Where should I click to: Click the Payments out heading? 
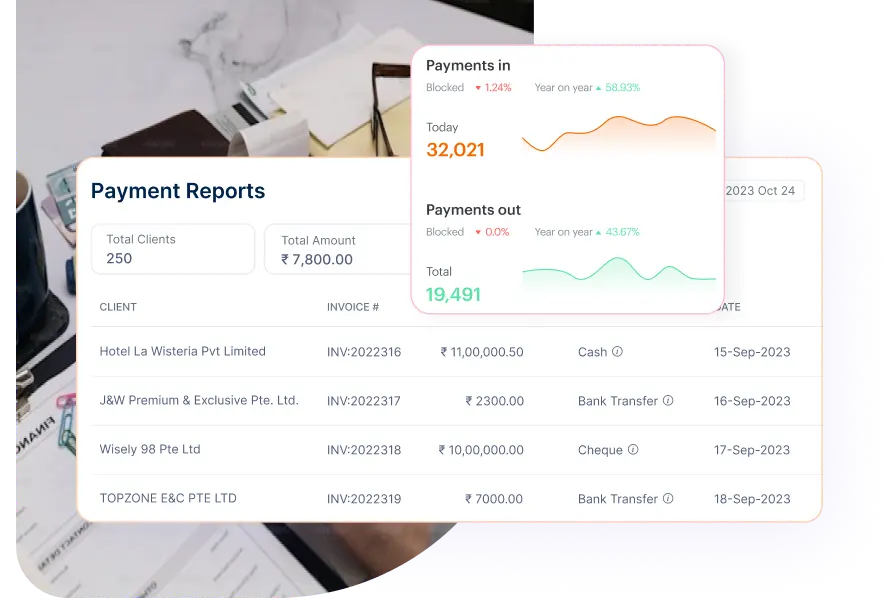(x=473, y=210)
